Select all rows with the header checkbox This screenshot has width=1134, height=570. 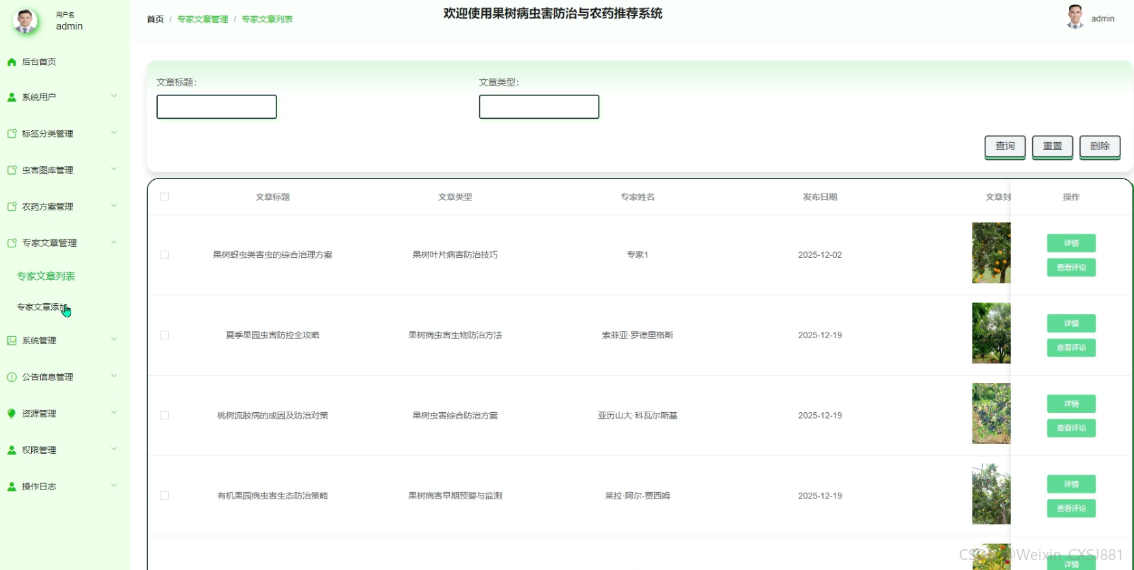pyautogui.click(x=164, y=197)
